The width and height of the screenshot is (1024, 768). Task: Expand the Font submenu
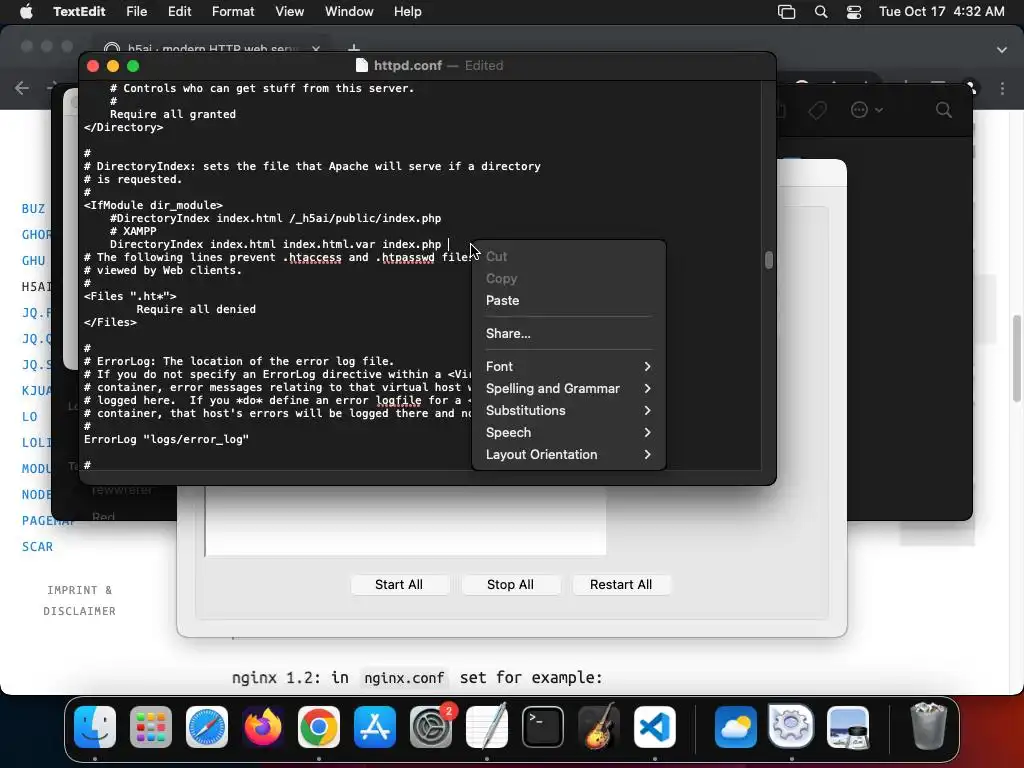point(569,366)
